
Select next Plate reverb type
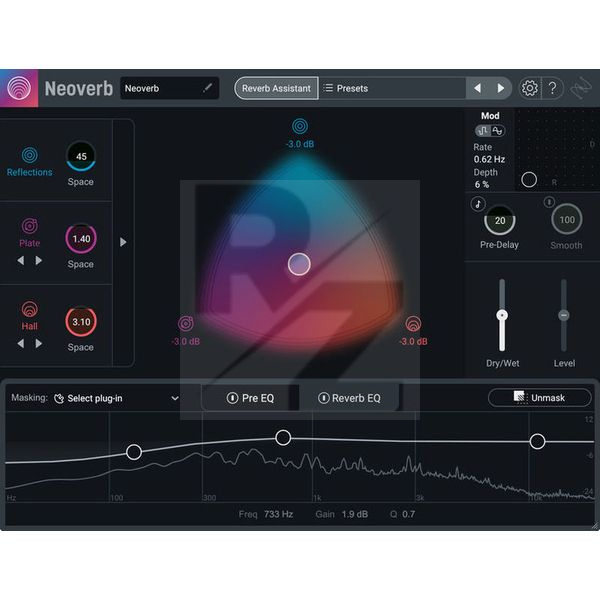pyautogui.click(x=38, y=261)
